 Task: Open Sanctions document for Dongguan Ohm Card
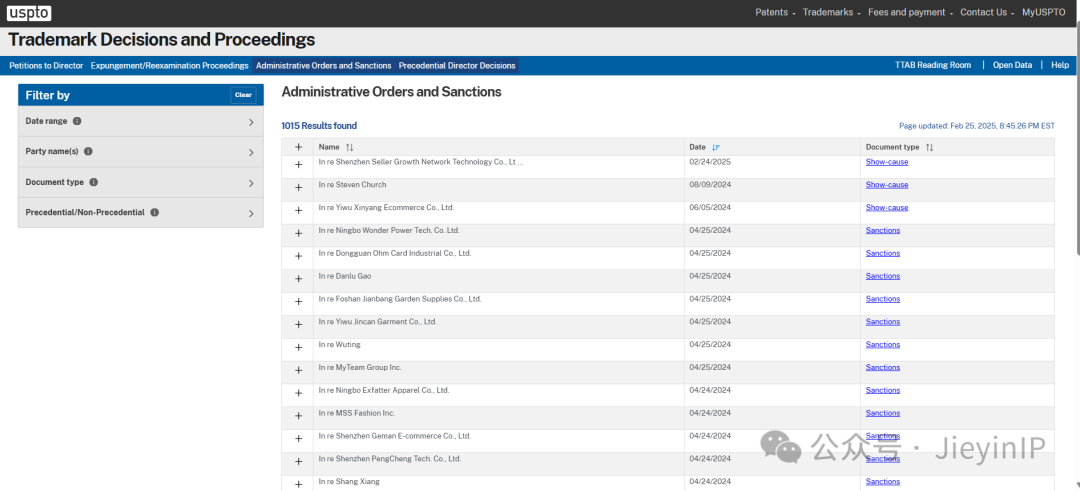[882, 253]
